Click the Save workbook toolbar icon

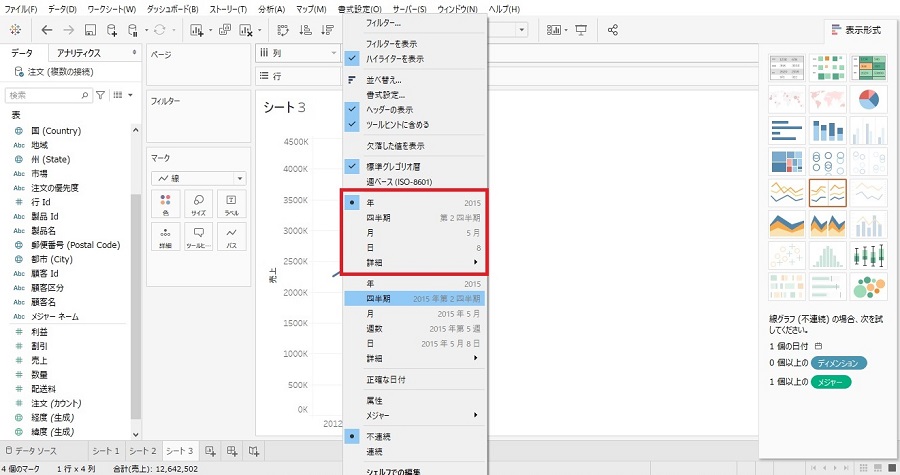point(91,30)
